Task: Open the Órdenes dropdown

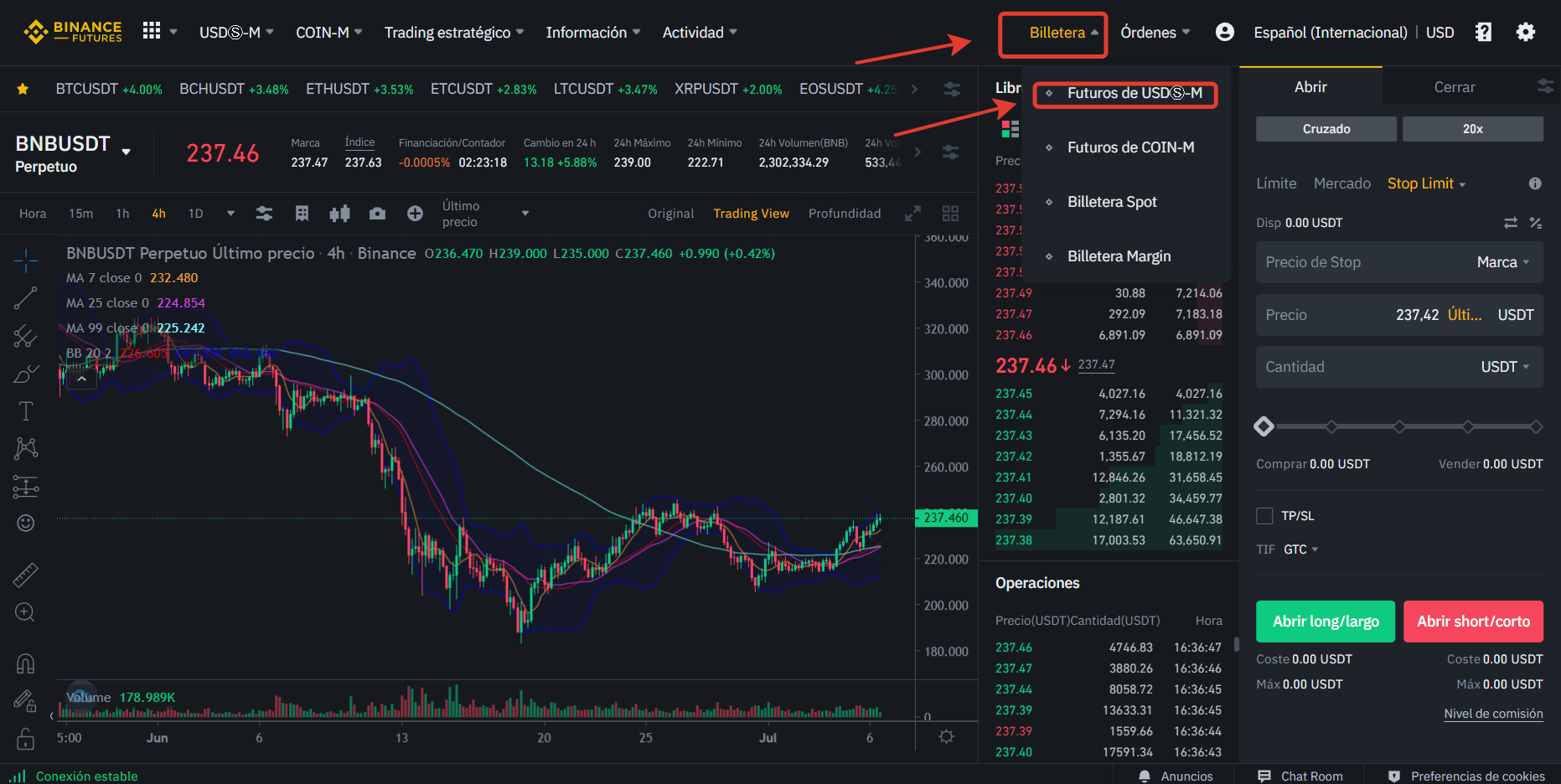Action: 1155,33
